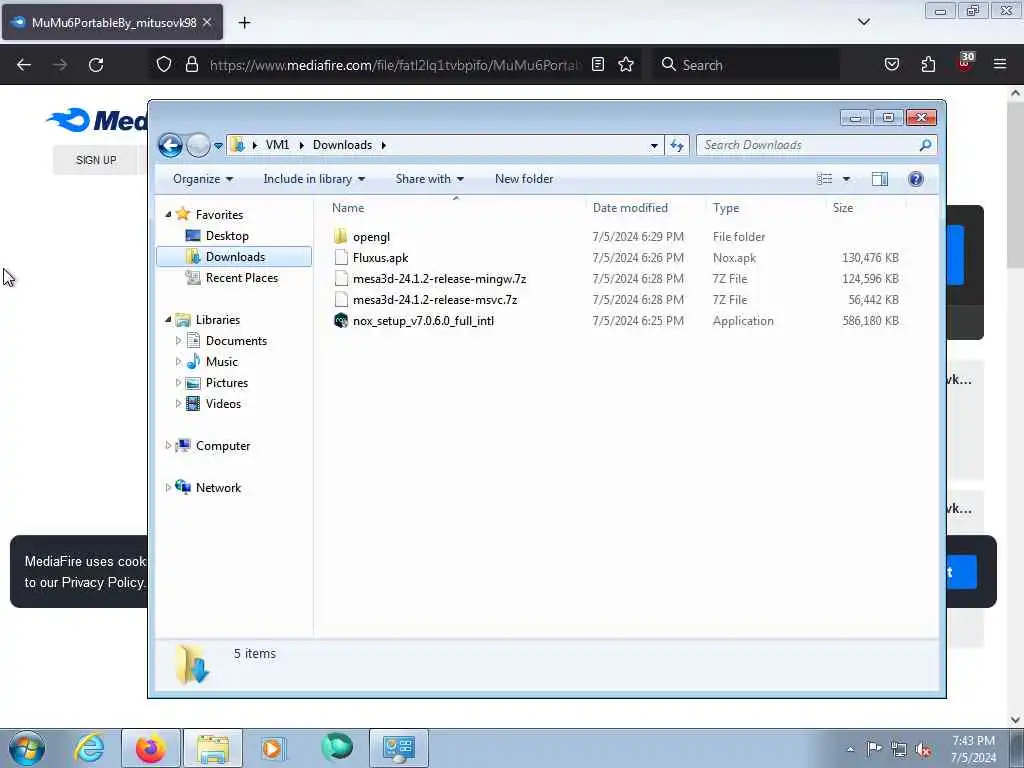
Task: Close the MuMu6Portable Firefox tab
Action: tap(206, 22)
